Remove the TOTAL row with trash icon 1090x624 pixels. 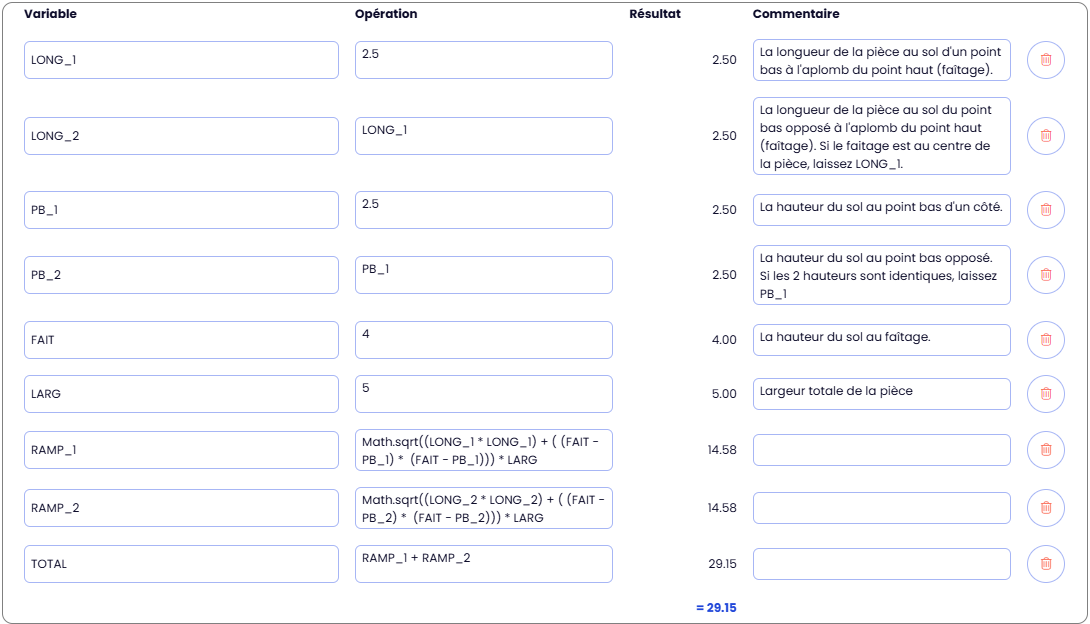1045,564
